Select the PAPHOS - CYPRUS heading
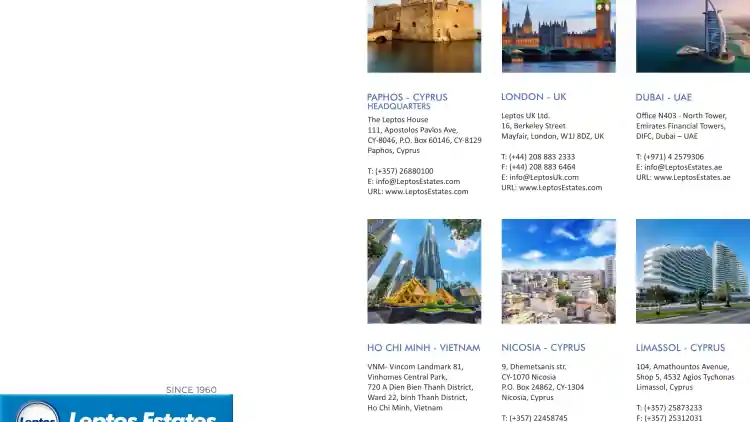Viewport: 750px width, 422px height. pyautogui.click(x=407, y=97)
